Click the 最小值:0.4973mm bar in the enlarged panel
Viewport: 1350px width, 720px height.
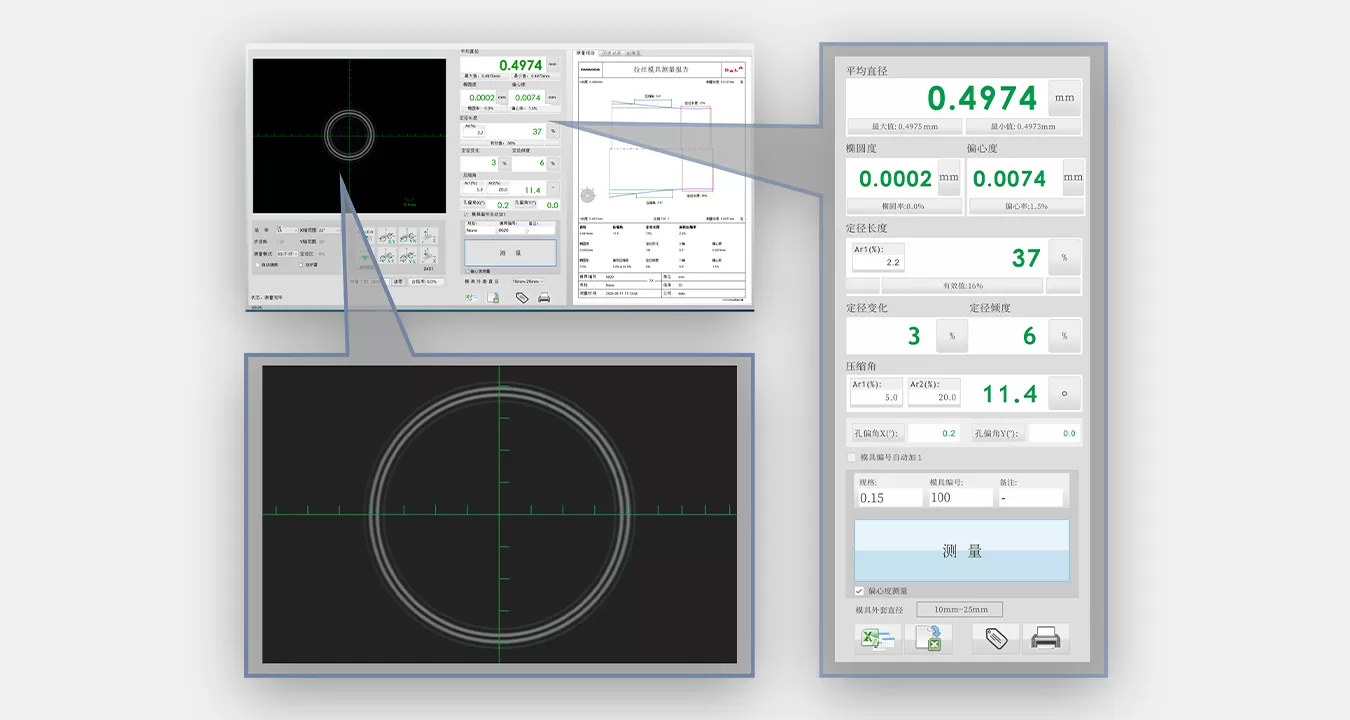coord(1024,127)
